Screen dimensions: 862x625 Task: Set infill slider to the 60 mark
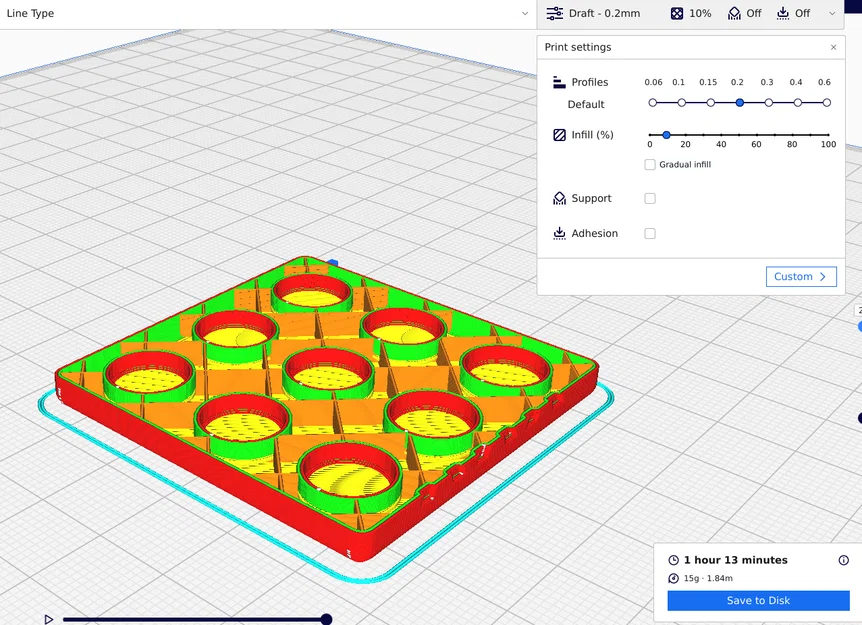coord(756,135)
